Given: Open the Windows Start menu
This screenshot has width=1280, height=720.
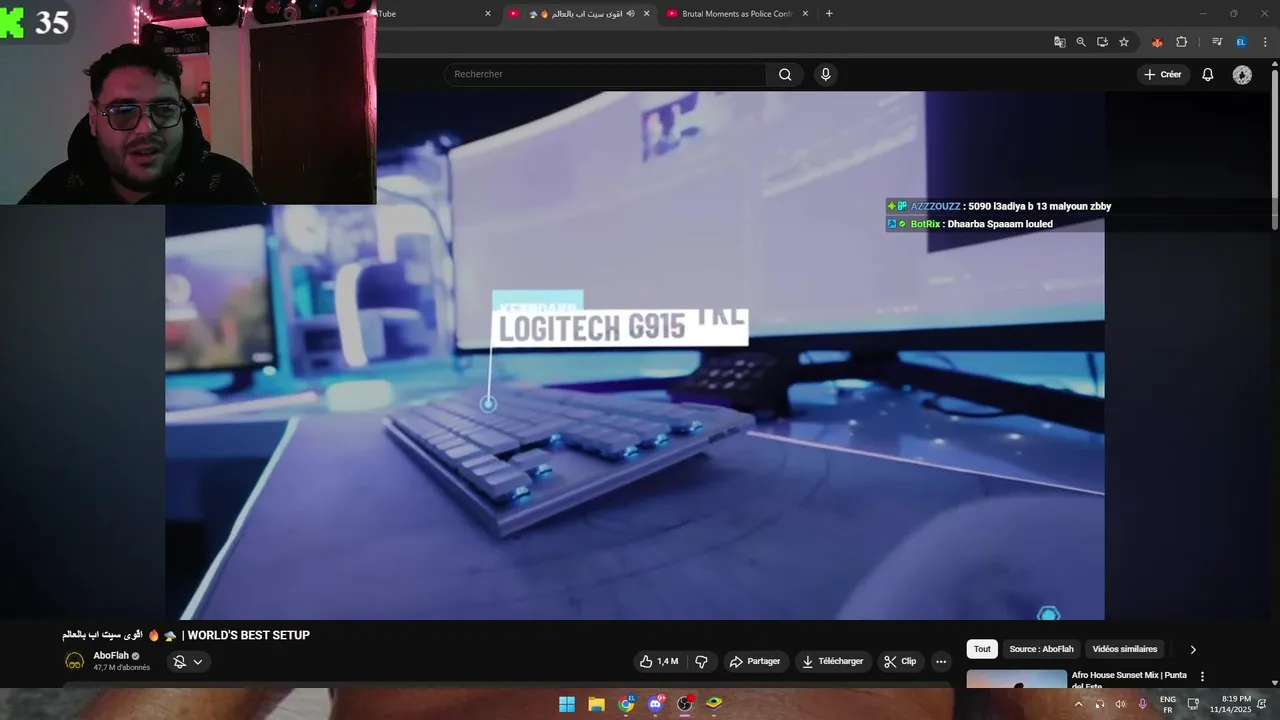Looking at the screenshot, I should [x=567, y=704].
